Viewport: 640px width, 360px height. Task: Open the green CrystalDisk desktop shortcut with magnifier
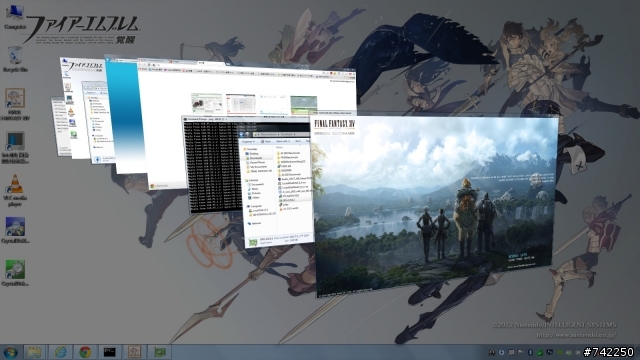point(15,273)
